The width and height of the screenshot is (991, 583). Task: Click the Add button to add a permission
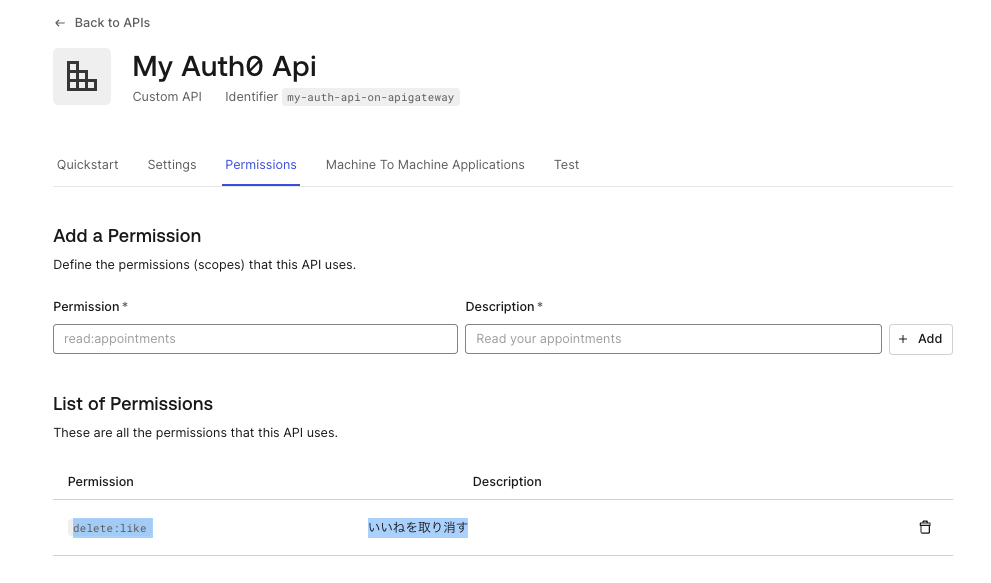coord(920,339)
